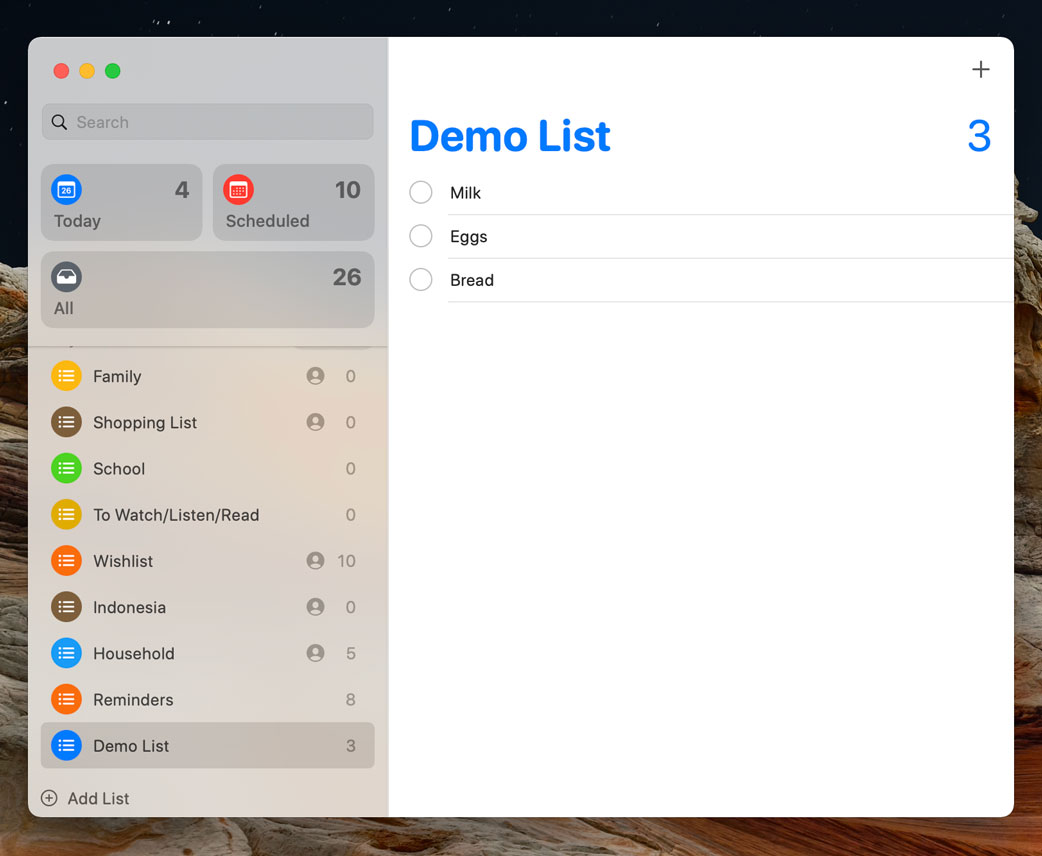The width and height of the screenshot is (1042, 856).
Task: Click the yellow To Watch/Listen/Read list icon
Action: (x=66, y=514)
